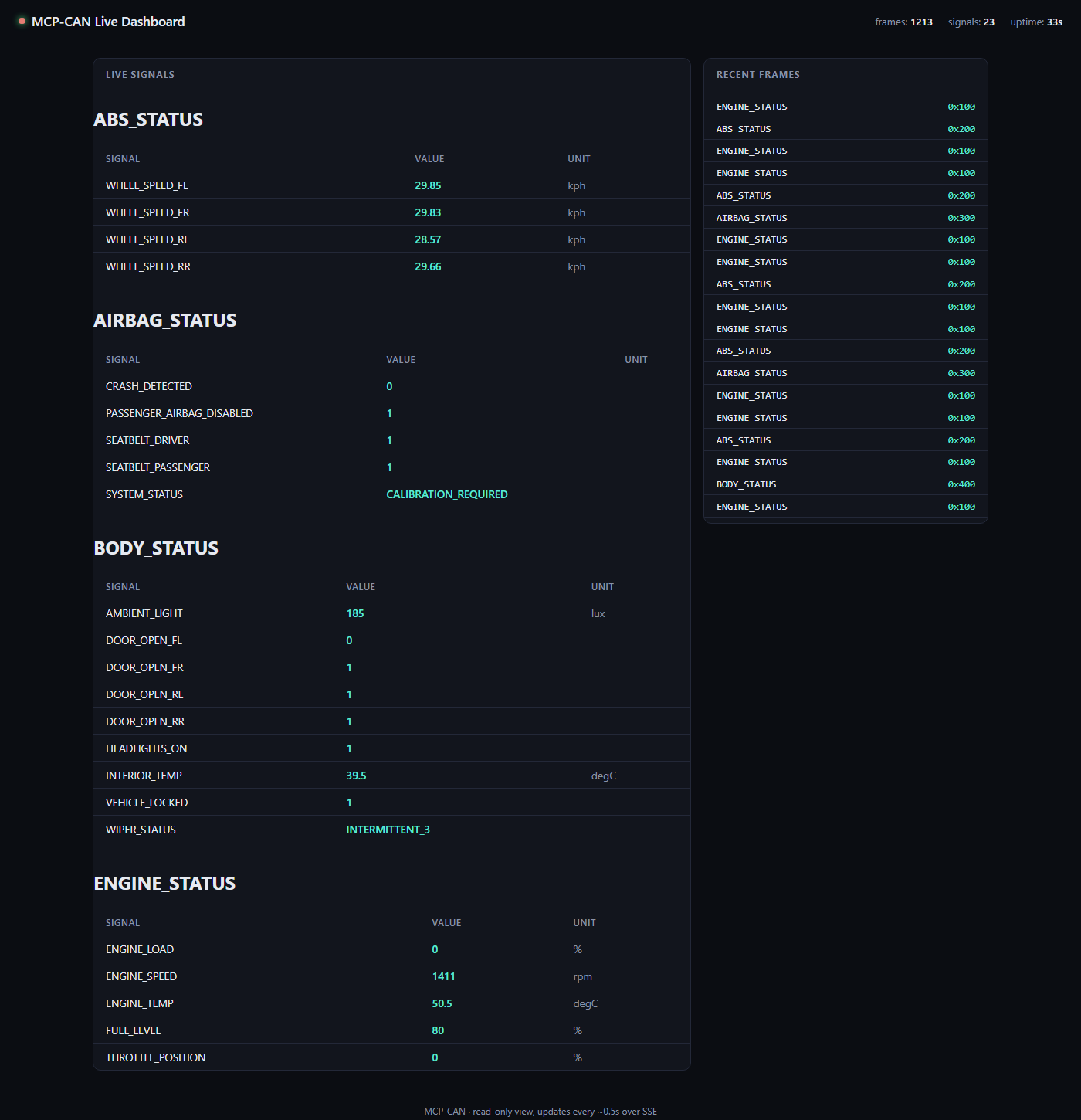Click the uptime 33s indicator
This screenshot has height=1120, width=1081.
coord(1036,22)
